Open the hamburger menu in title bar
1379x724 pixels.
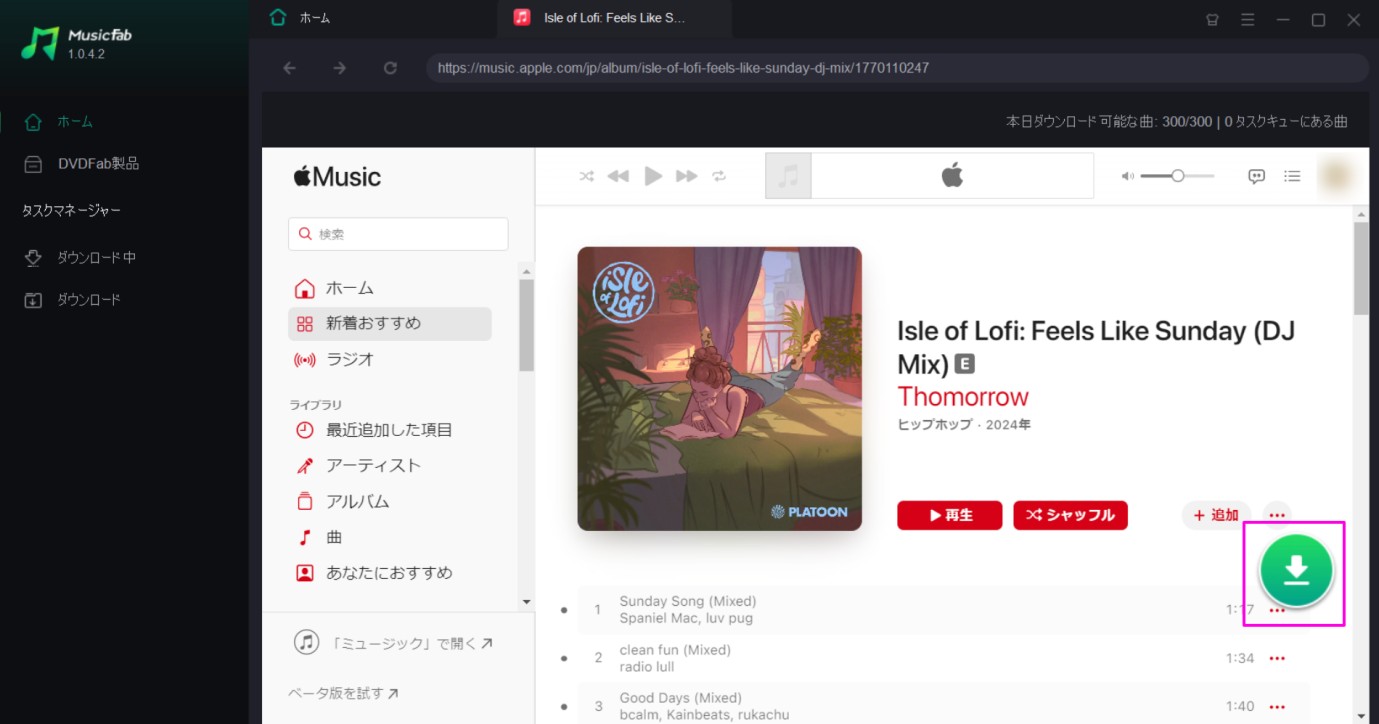click(x=1247, y=19)
